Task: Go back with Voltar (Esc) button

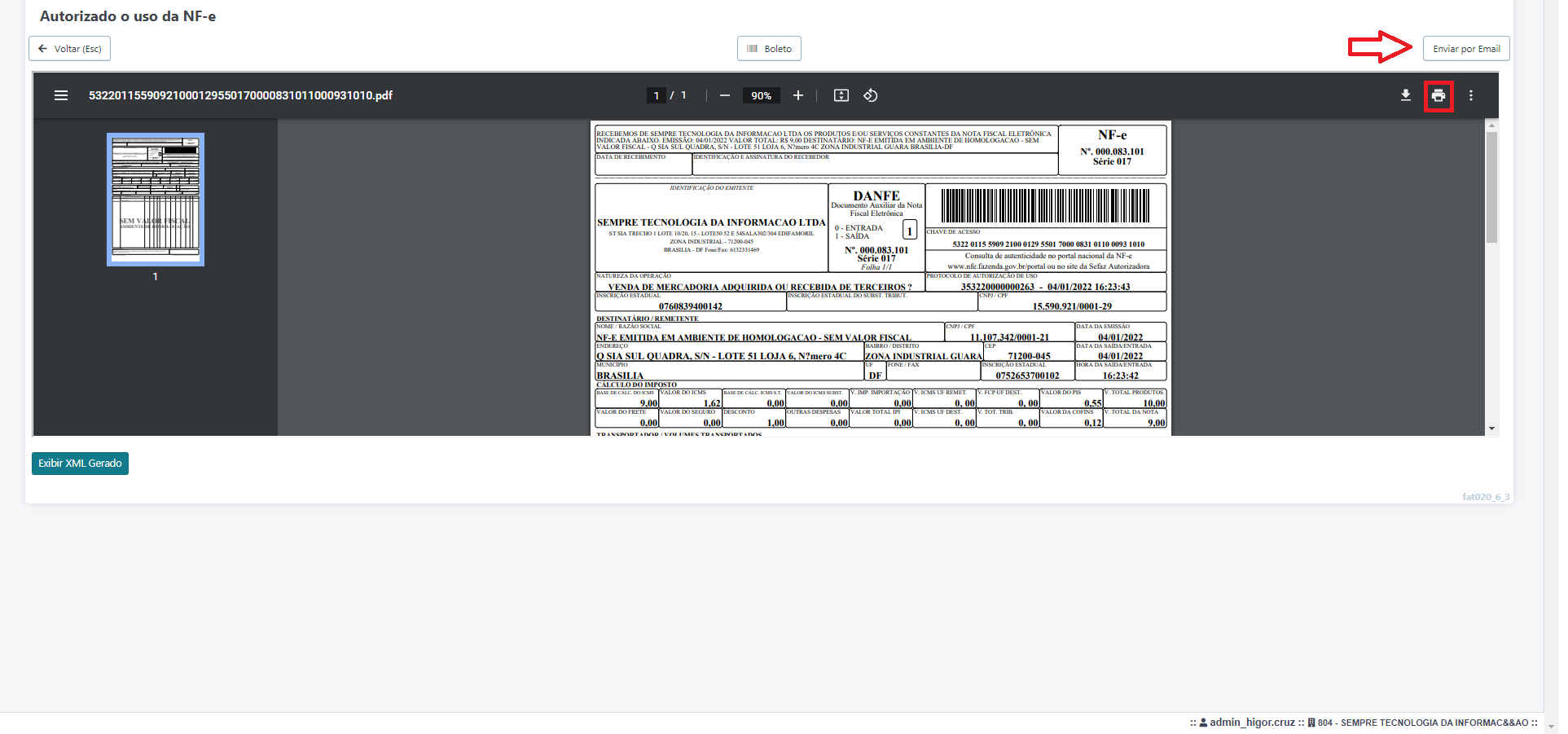Action: 70,49
